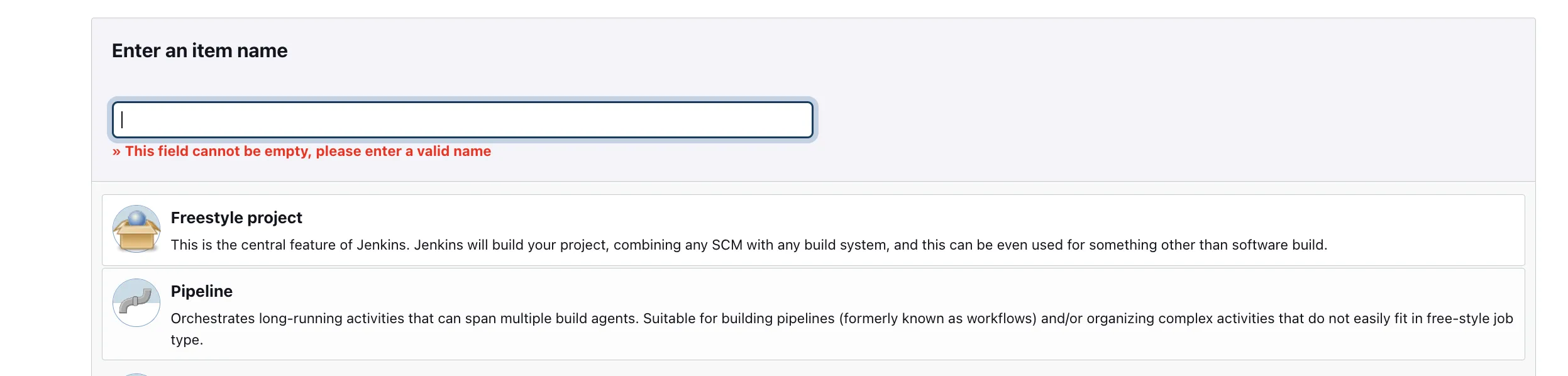The image size is (1568, 376).
Task: Click "valid name" in the error text
Action: pos(454,152)
